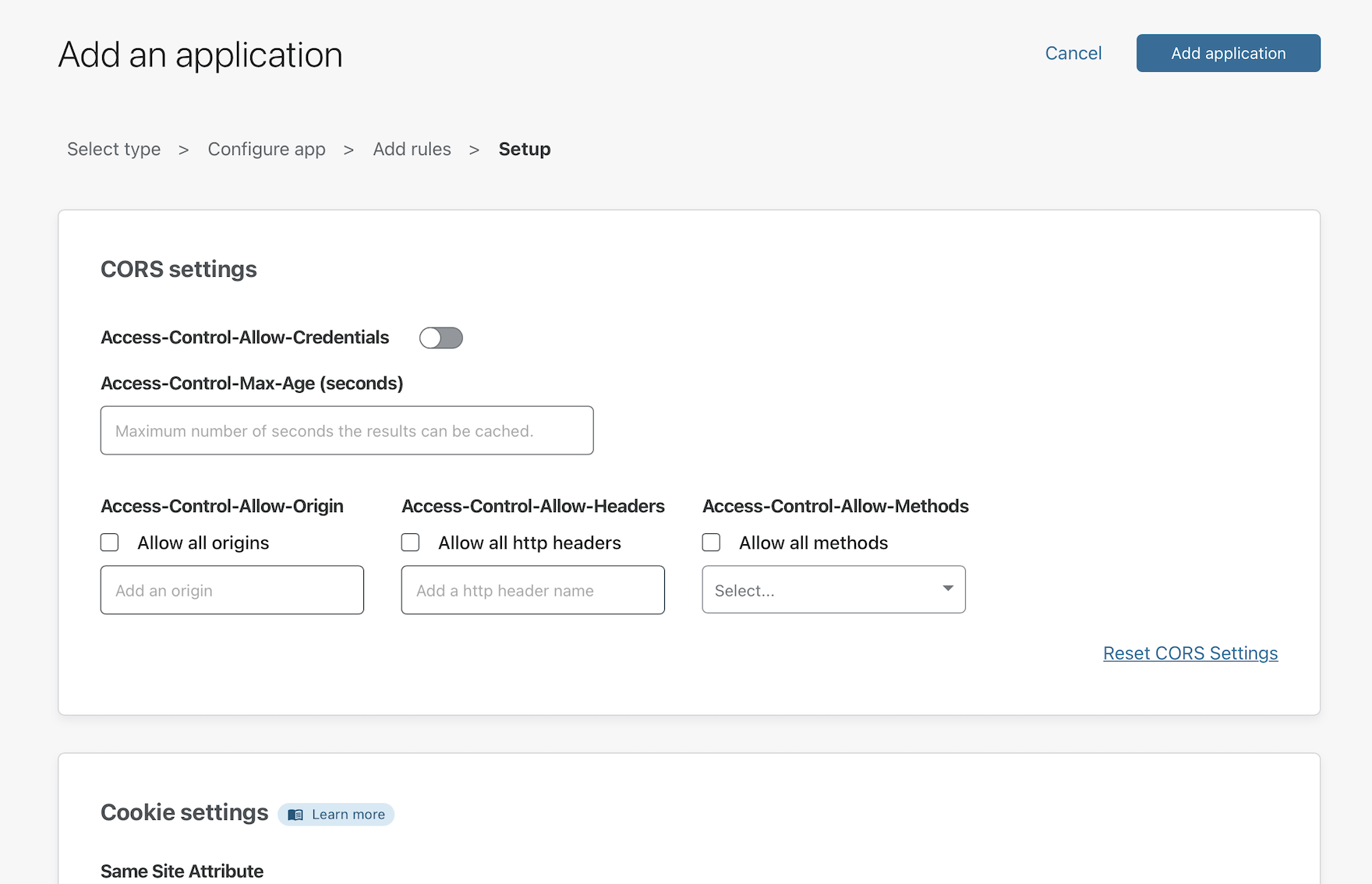This screenshot has height=884, width=1372.
Task: Click the CORS settings heading
Action: [179, 269]
